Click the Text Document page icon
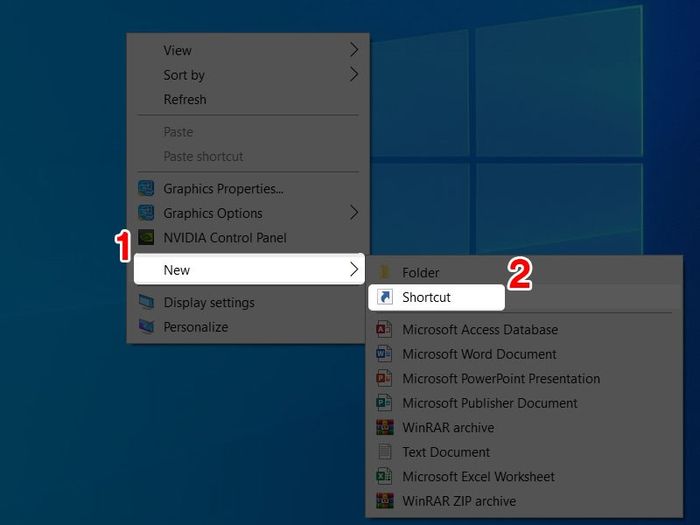This screenshot has height=525, width=700. [385, 452]
